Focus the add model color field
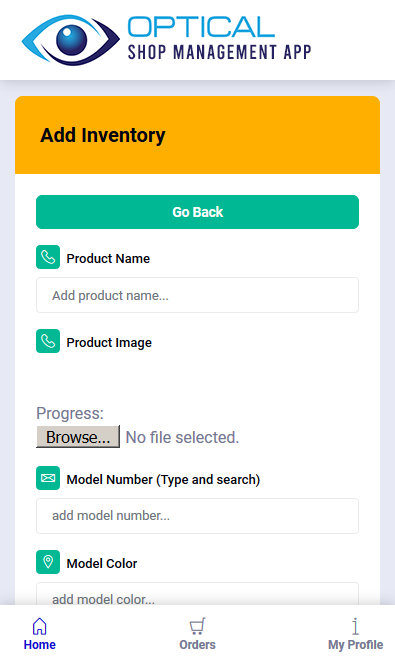 click(x=198, y=594)
